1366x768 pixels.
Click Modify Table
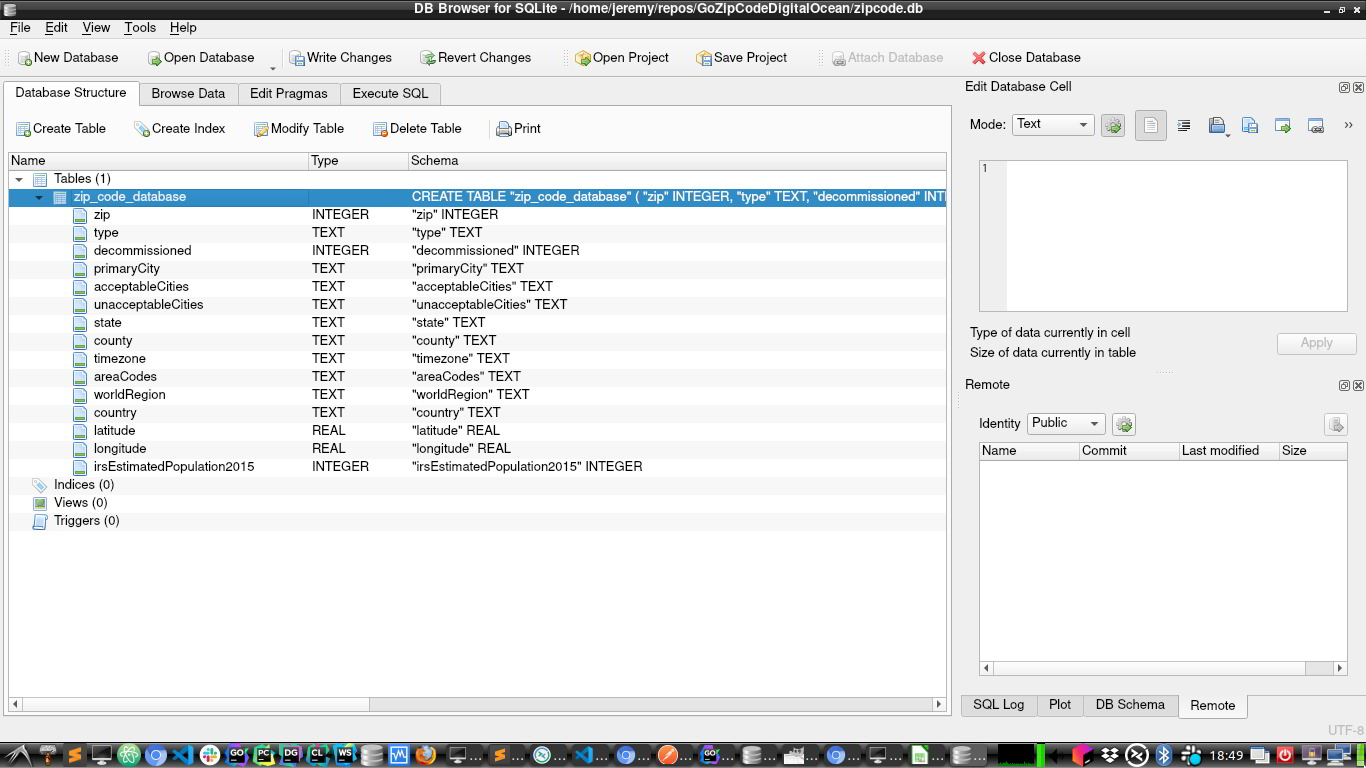click(x=299, y=129)
